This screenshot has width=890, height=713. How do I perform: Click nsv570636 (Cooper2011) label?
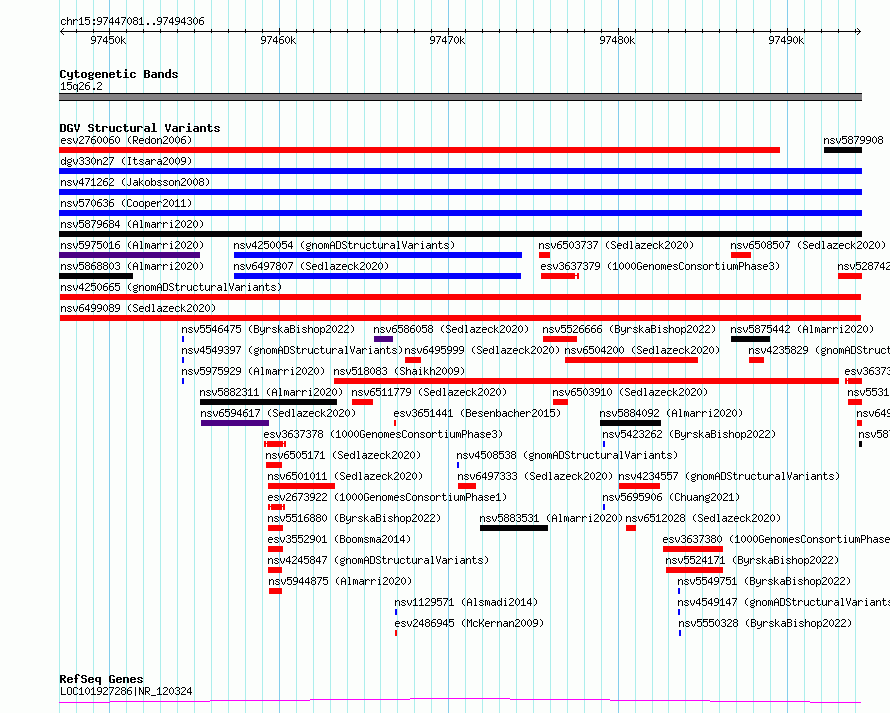click(126, 203)
